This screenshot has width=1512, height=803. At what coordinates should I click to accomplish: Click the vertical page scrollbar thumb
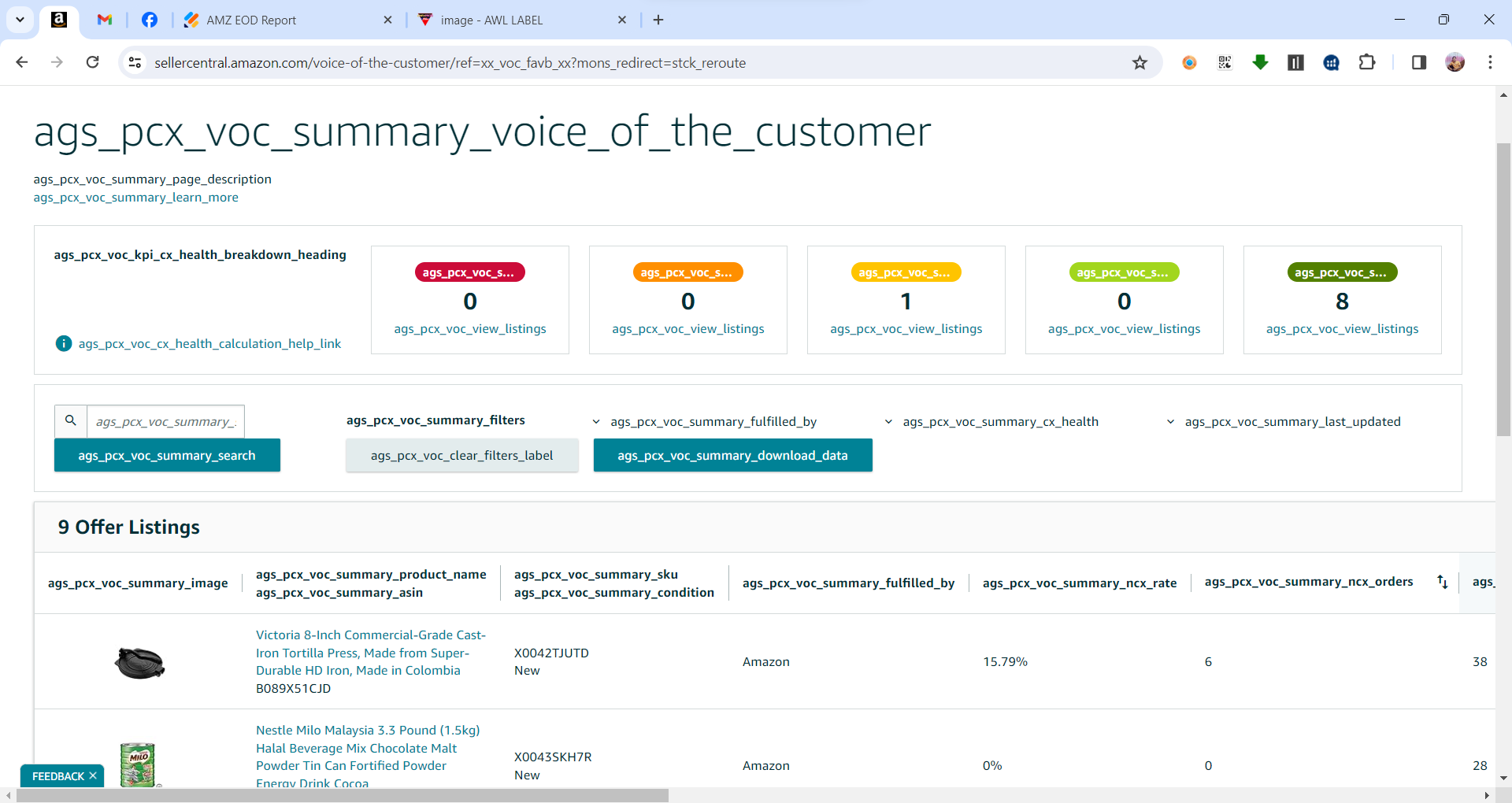(x=1503, y=290)
